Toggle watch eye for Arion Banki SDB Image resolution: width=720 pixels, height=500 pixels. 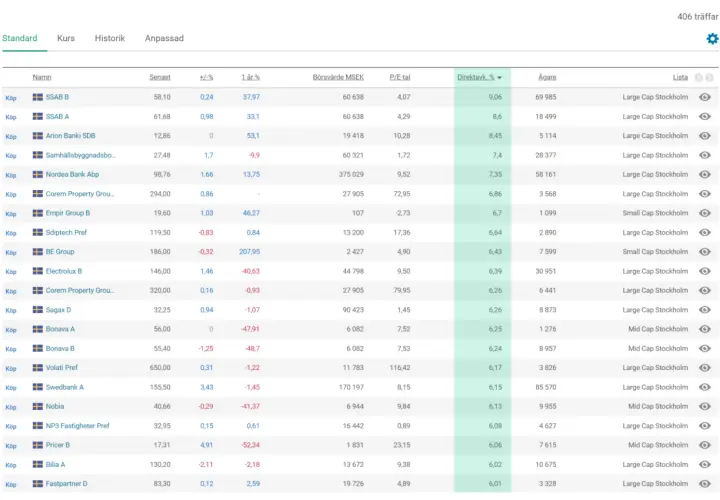pos(705,136)
